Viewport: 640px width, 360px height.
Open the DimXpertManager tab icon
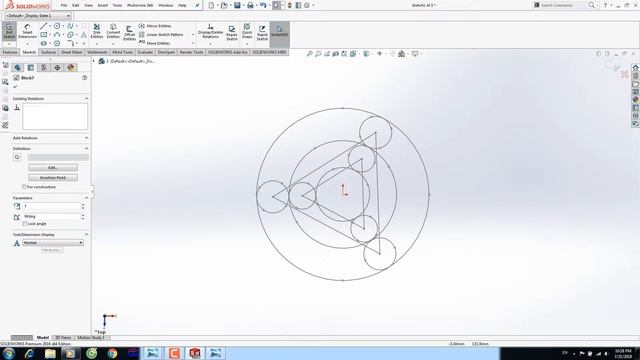[x=57, y=68]
